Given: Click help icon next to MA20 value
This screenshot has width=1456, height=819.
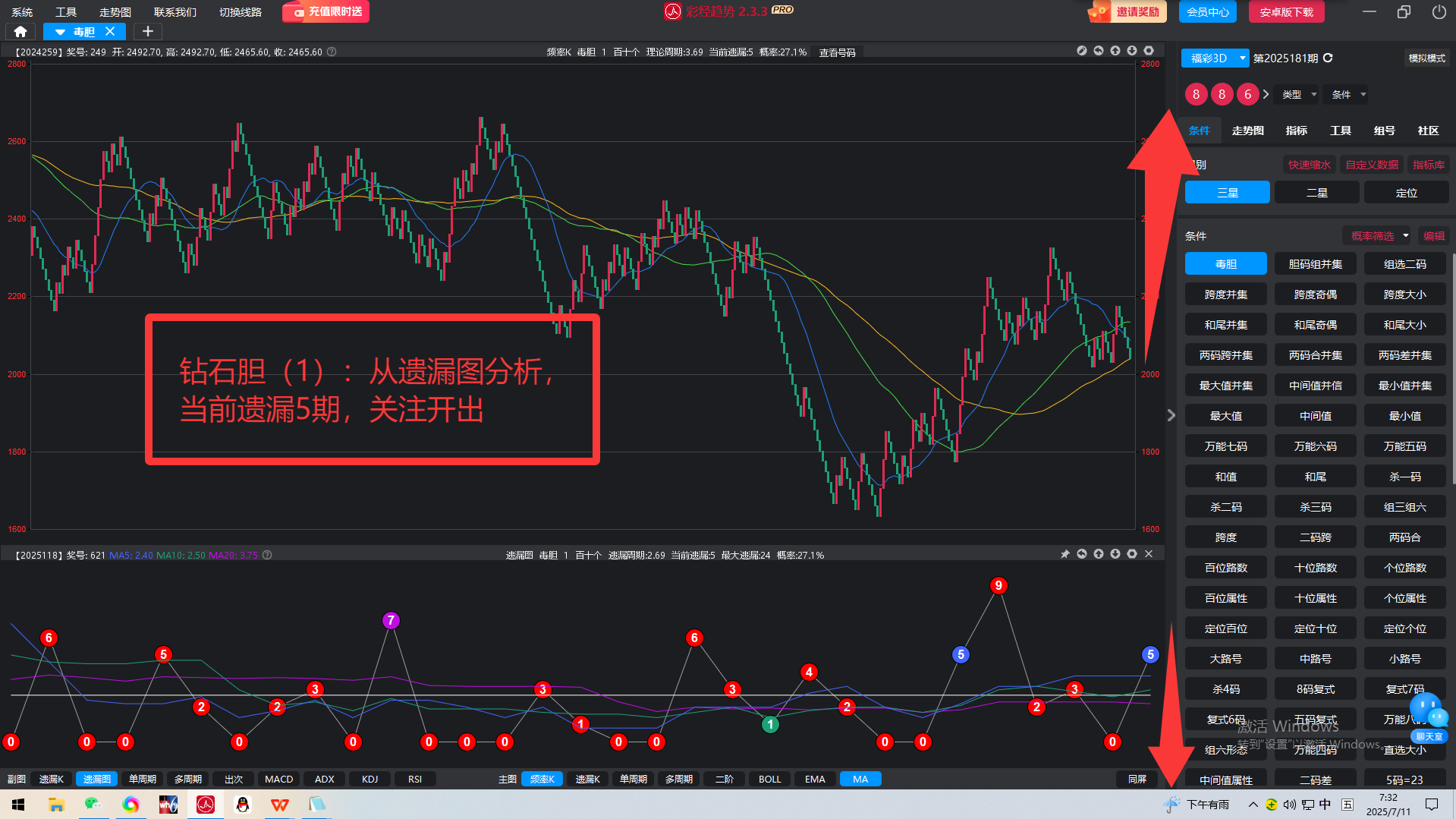Looking at the screenshot, I should 267,555.
